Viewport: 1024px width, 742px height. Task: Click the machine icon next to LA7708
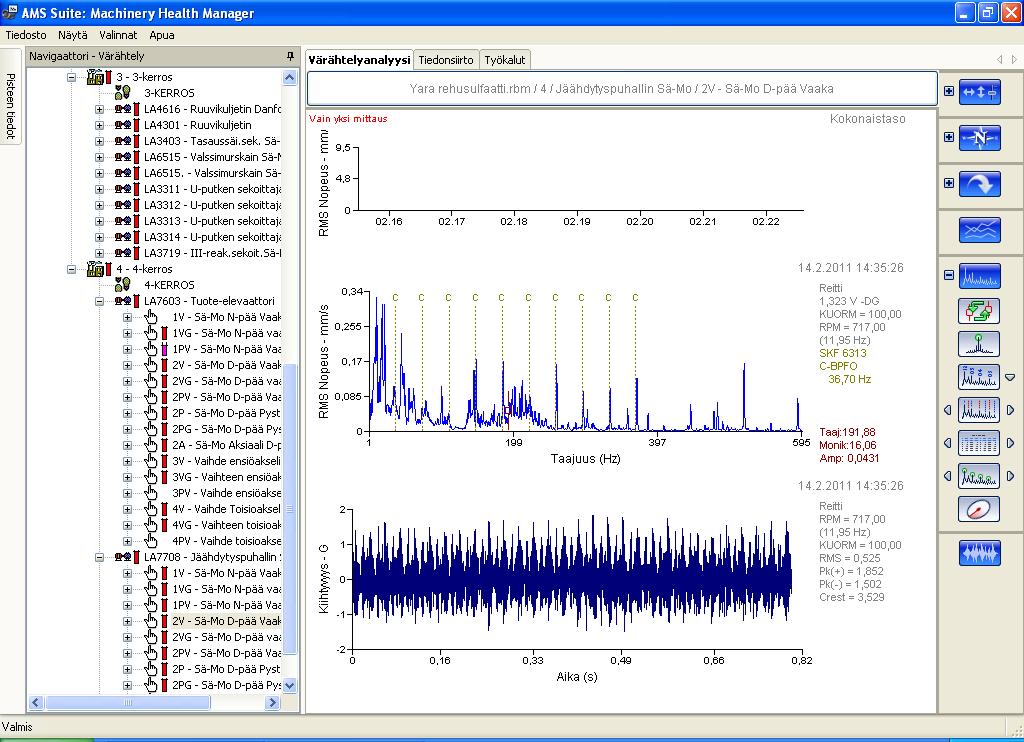pyautogui.click(x=123, y=557)
